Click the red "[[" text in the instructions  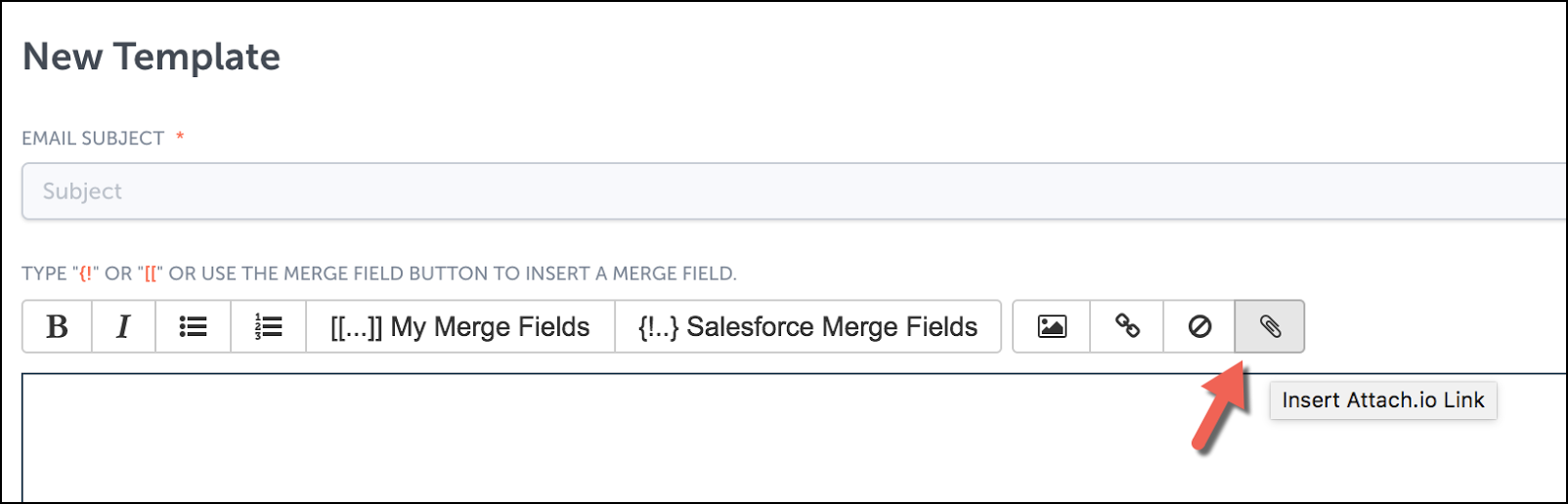coord(151,273)
